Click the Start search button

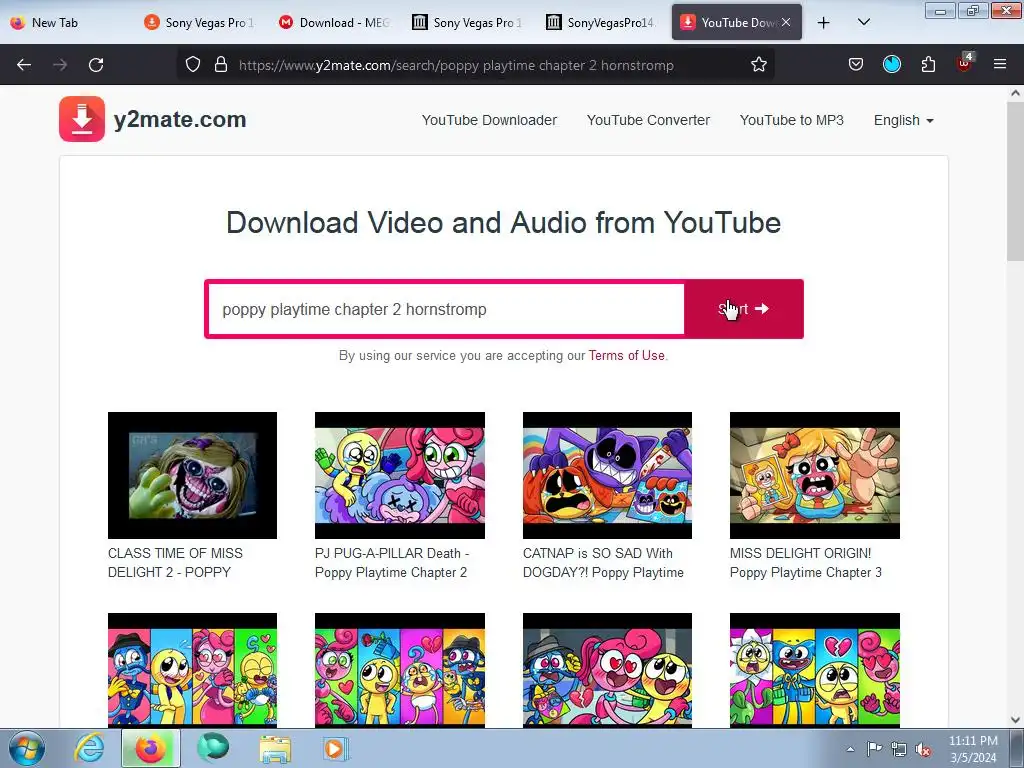(744, 309)
